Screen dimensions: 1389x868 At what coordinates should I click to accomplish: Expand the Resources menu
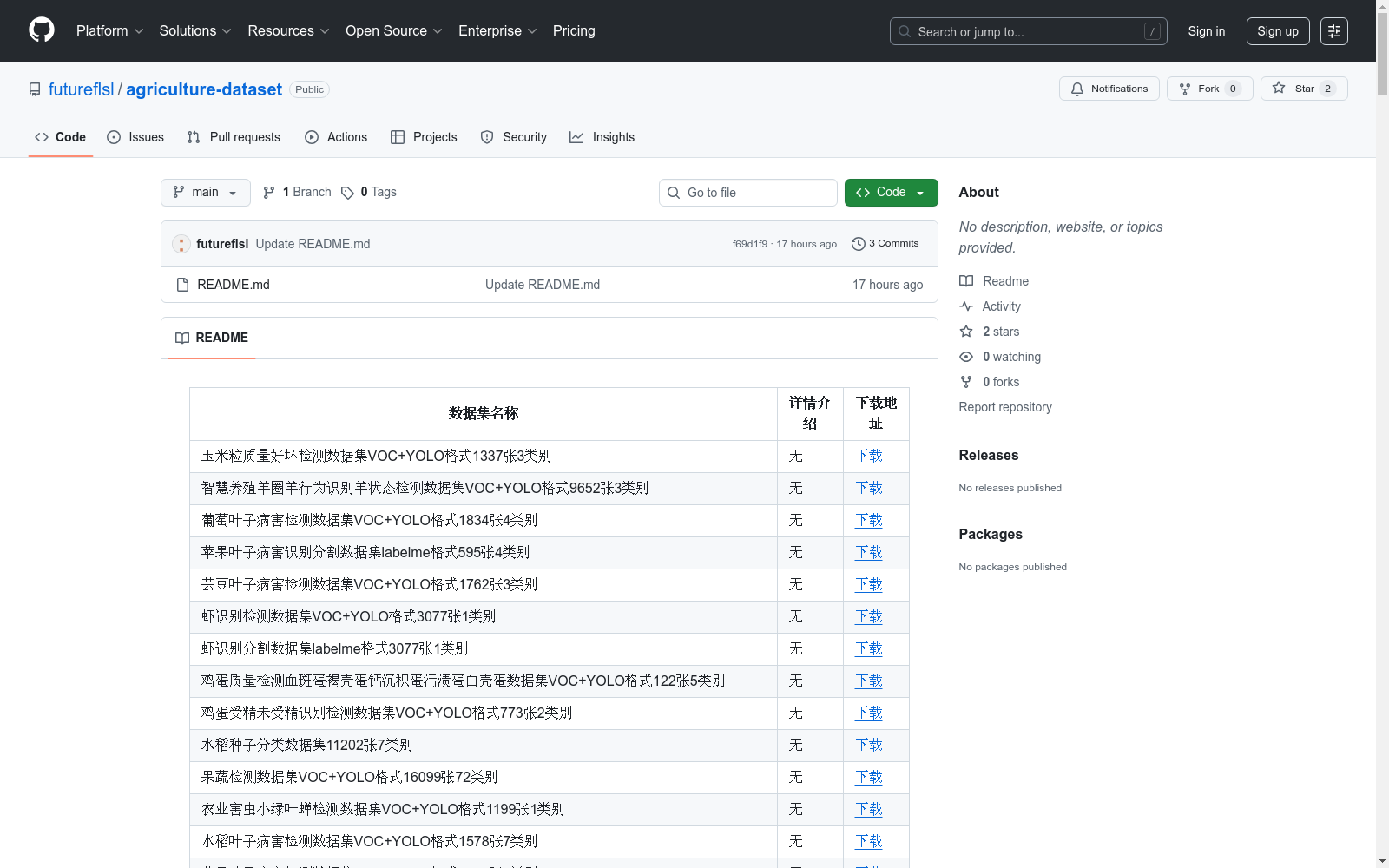(288, 30)
